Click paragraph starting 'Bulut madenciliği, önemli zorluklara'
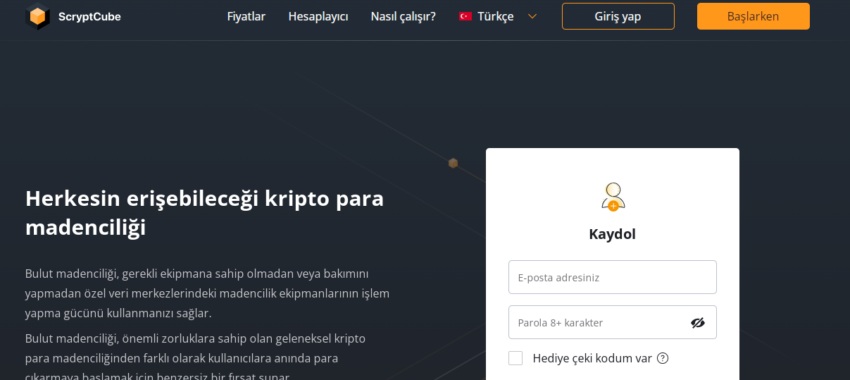The height and width of the screenshot is (380, 850). pyautogui.click(x=195, y=358)
